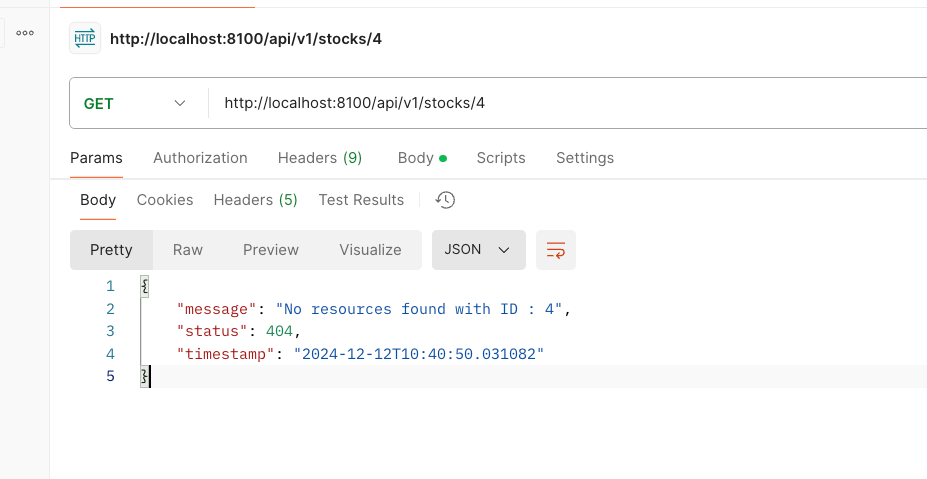927x479 pixels.
Task: Click the "2024-12-12T10:40:50.031082" timestamp value
Action: [x=419, y=354]
